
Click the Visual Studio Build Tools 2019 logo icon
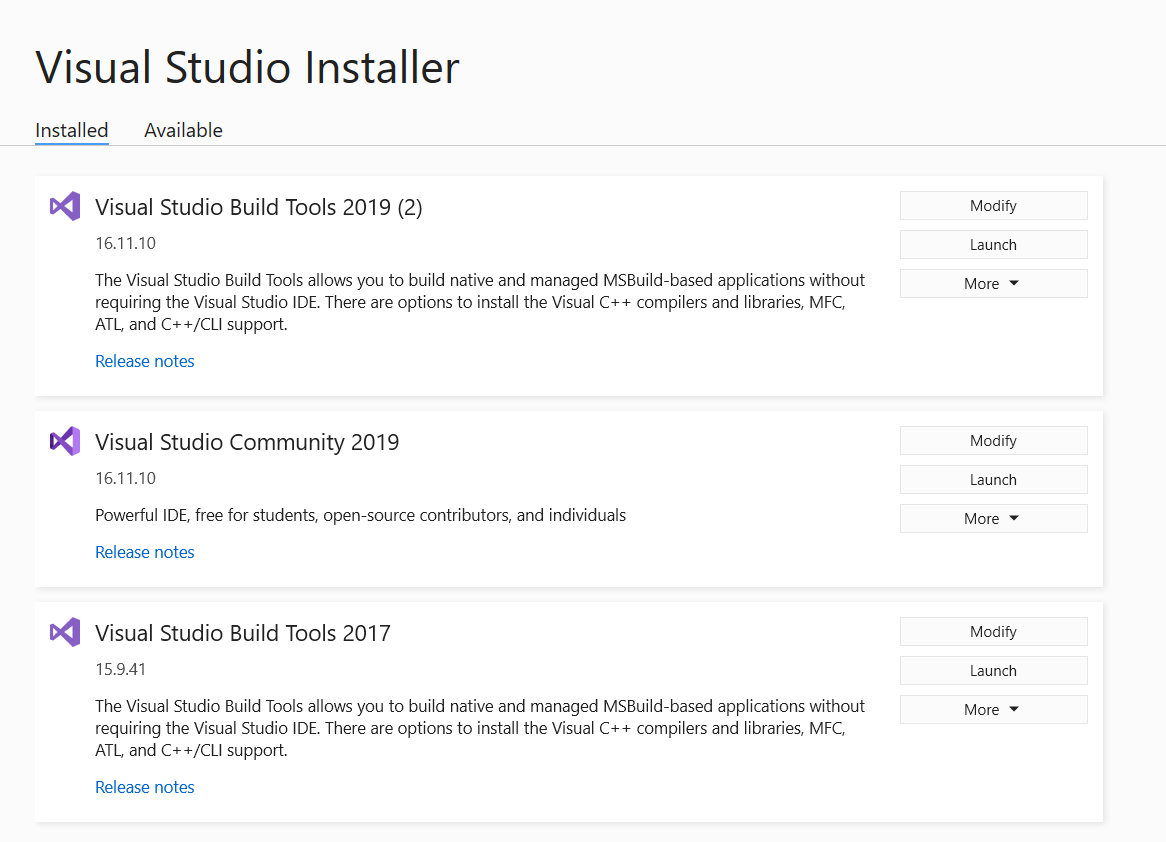pyautogui.click(x=65, y=207)
